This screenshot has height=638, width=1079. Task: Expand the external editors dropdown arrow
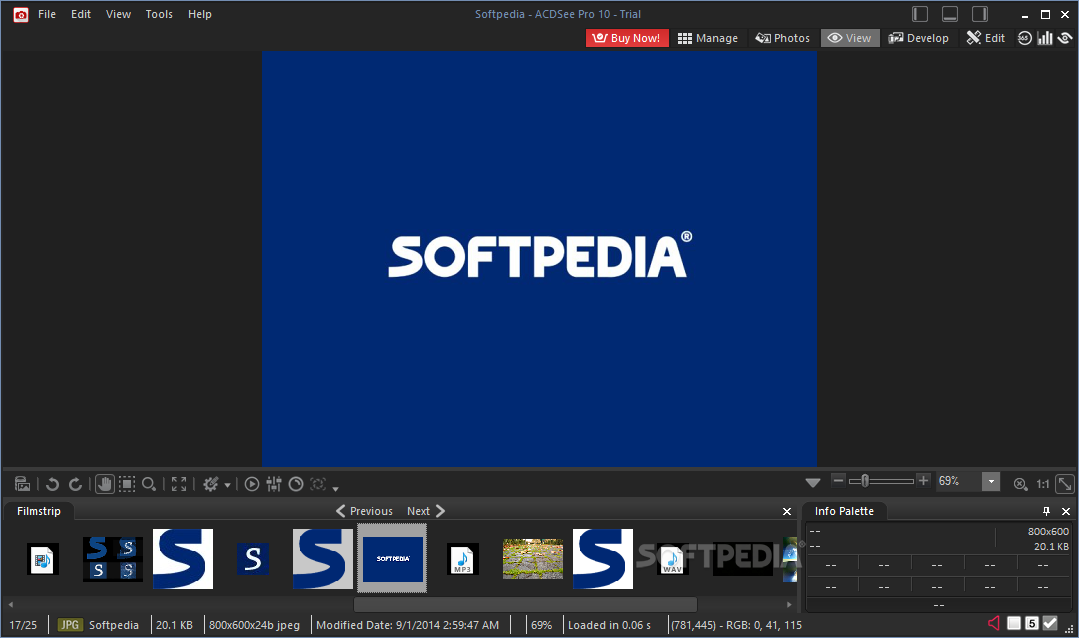(x=227, y=485)
